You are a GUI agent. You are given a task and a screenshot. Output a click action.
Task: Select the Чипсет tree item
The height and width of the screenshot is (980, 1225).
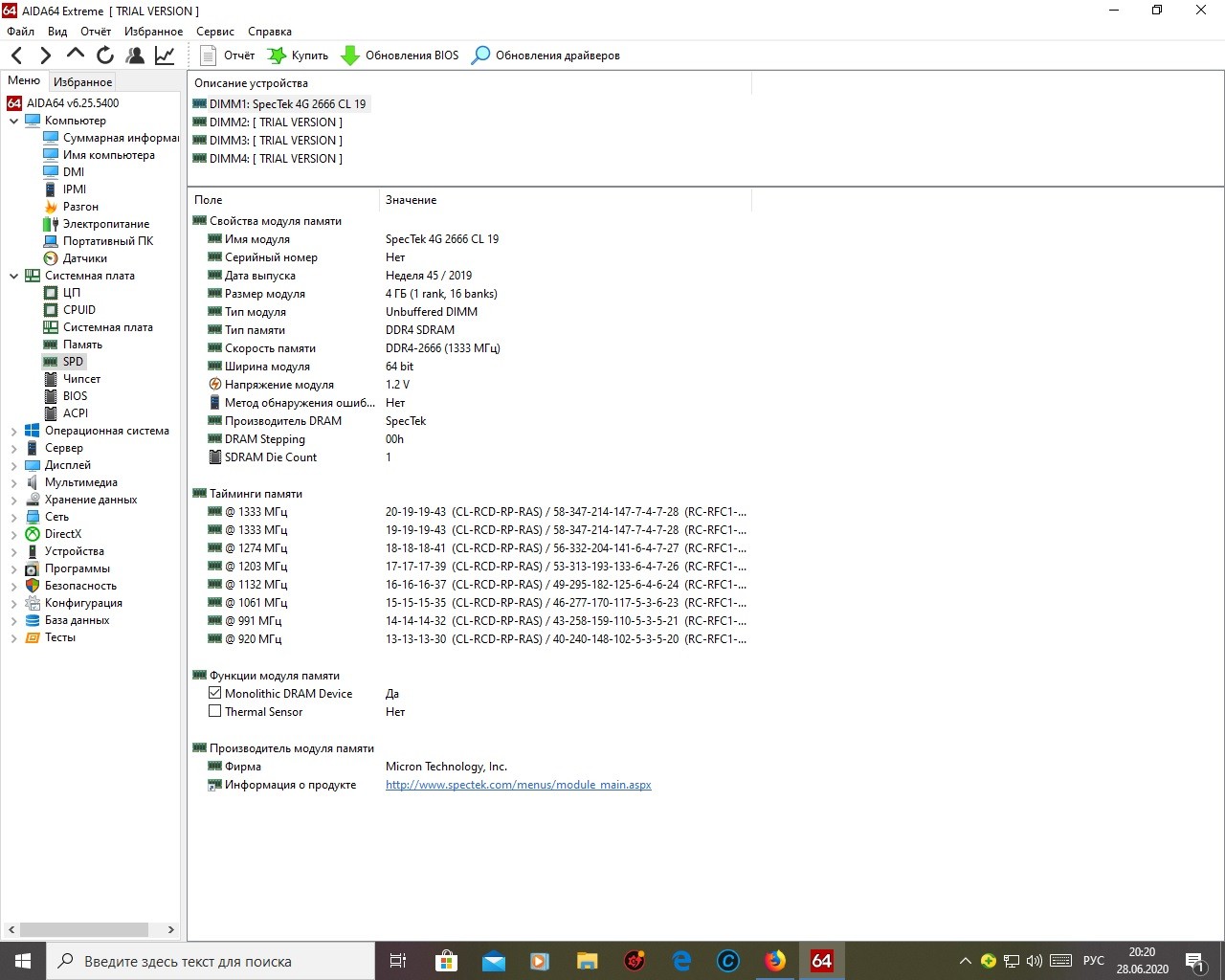(x=72, y=379)
